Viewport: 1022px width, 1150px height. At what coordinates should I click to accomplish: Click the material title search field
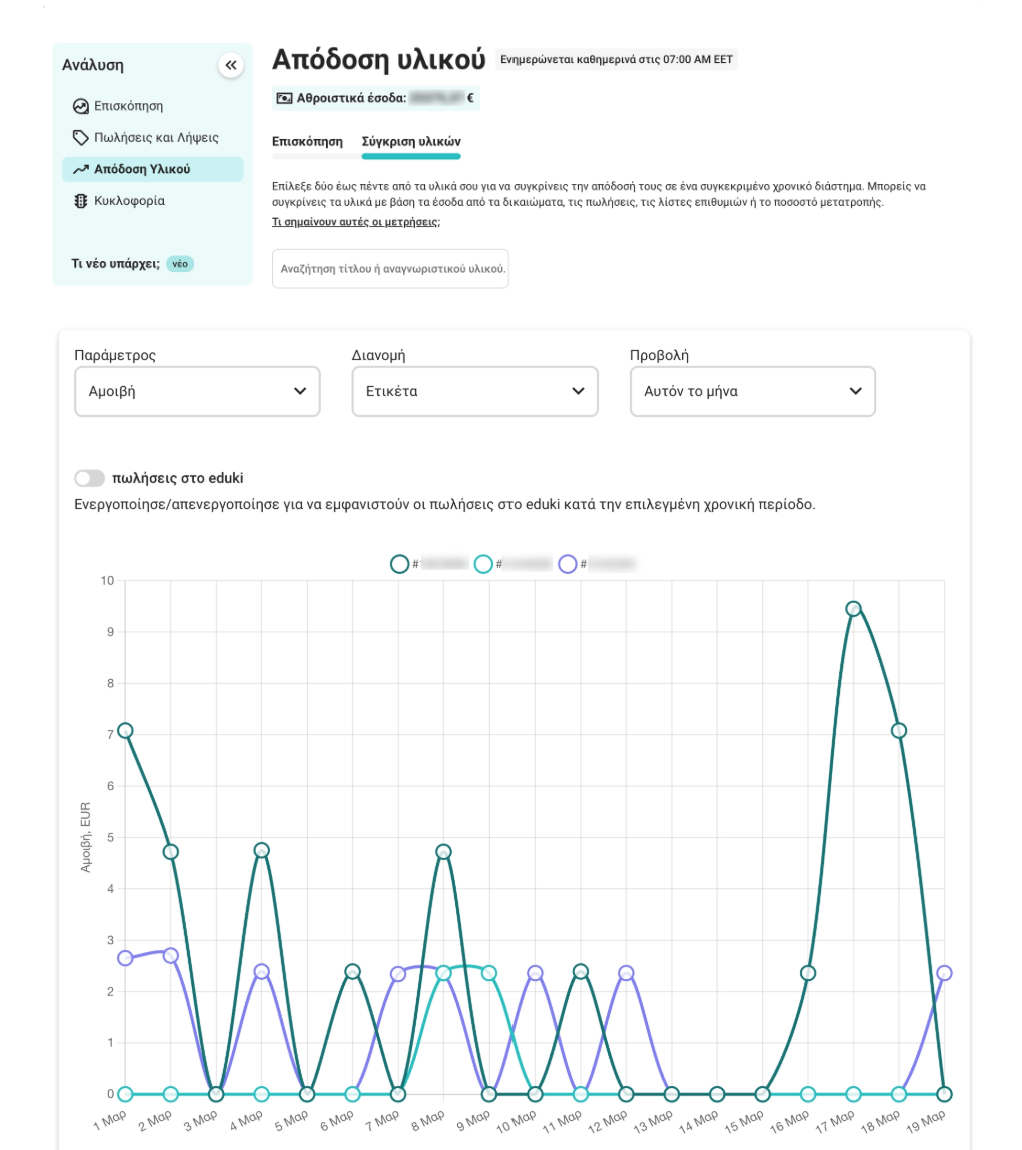click(x=390, y=269)
